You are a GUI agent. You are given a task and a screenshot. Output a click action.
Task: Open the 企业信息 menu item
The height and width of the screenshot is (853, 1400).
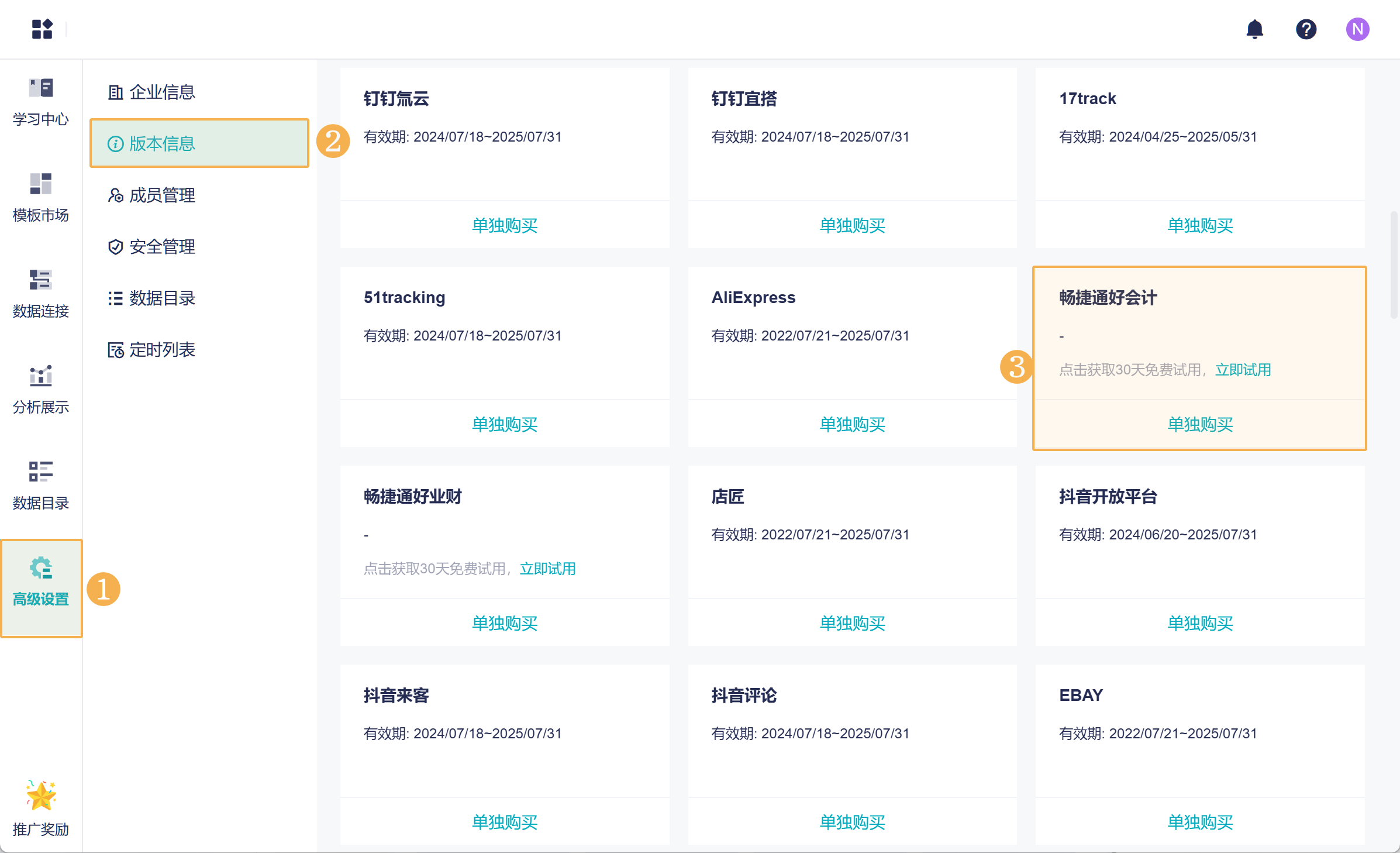coord(161,92)
